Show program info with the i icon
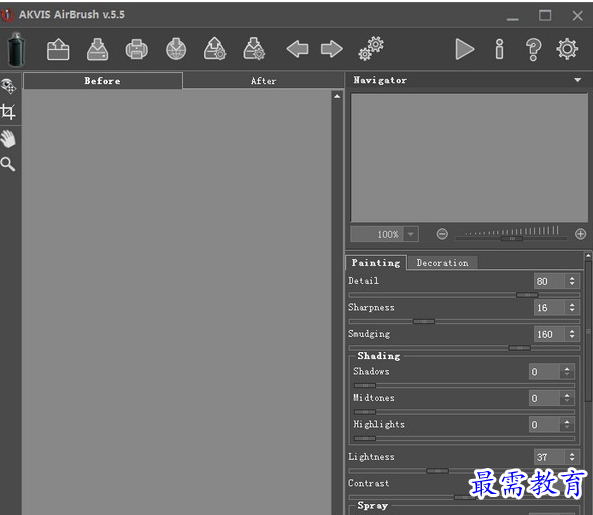Viewport: 593px width, 515px height. (x=499, y=49)
